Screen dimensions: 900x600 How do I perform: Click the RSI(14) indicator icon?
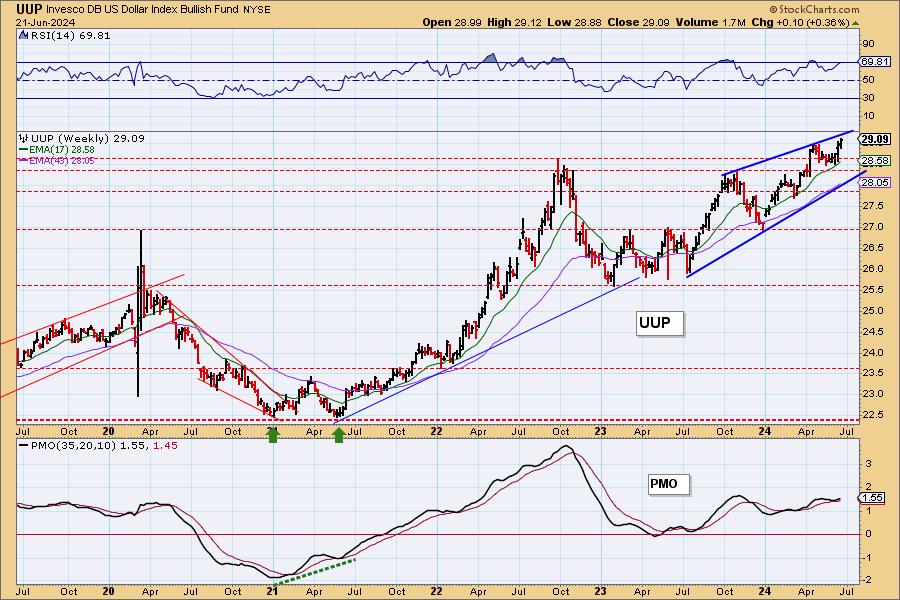23,35
